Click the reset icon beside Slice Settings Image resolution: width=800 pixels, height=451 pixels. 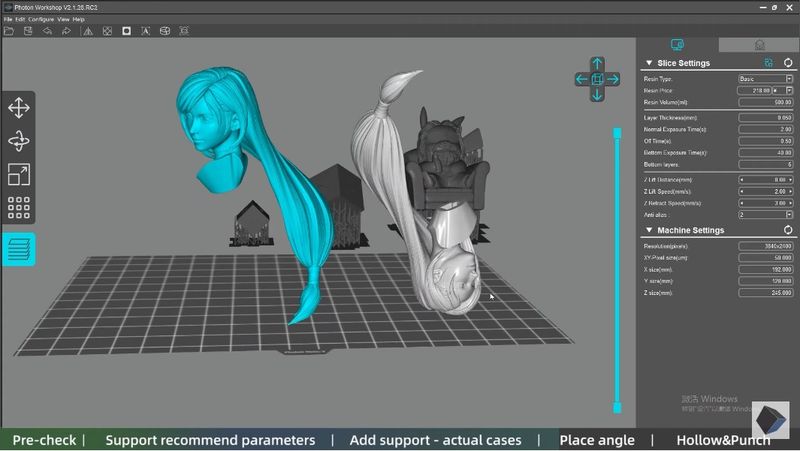(788, 63)
